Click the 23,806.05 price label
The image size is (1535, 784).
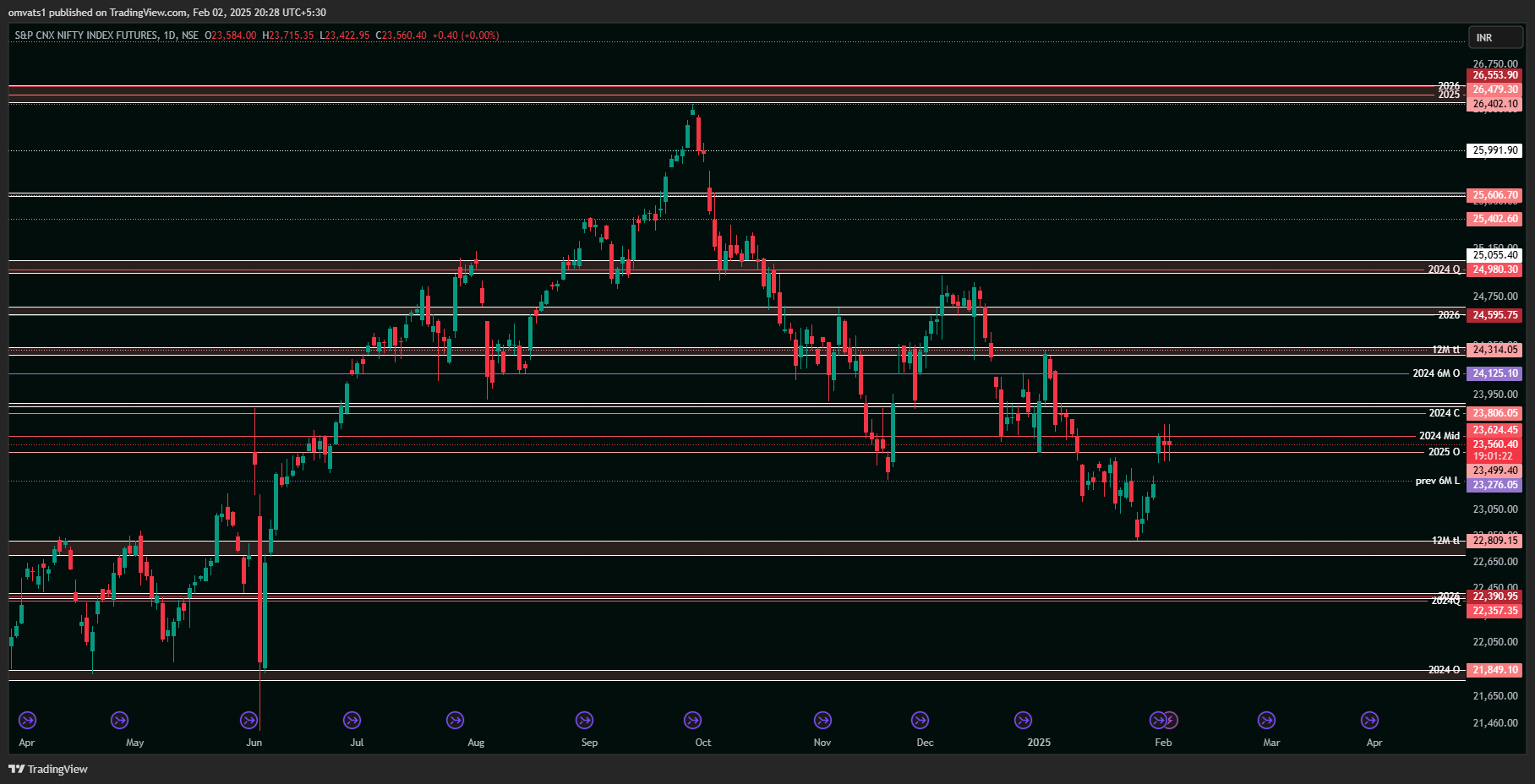(1494, 413)
